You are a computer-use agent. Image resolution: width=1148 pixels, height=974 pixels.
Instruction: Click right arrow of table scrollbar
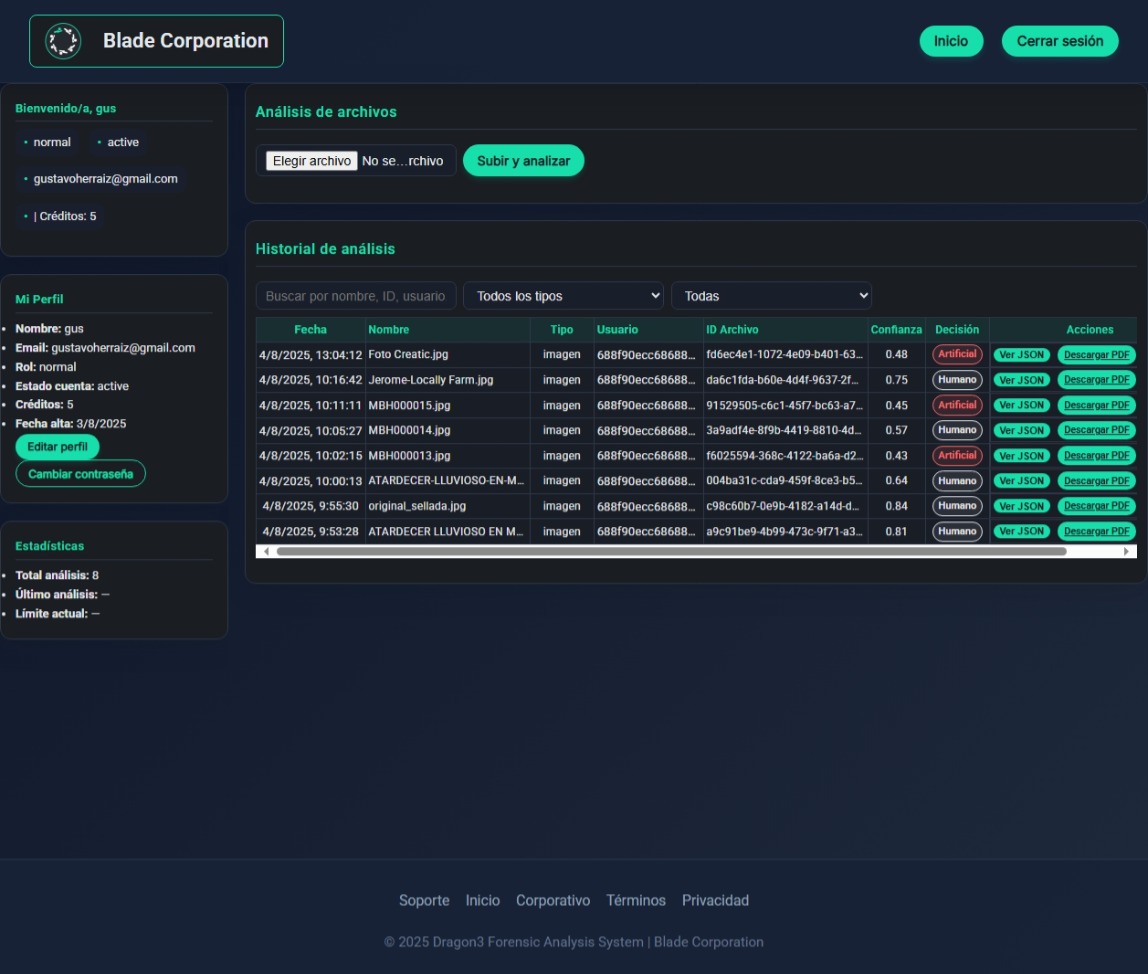(x=1127, y=551)
